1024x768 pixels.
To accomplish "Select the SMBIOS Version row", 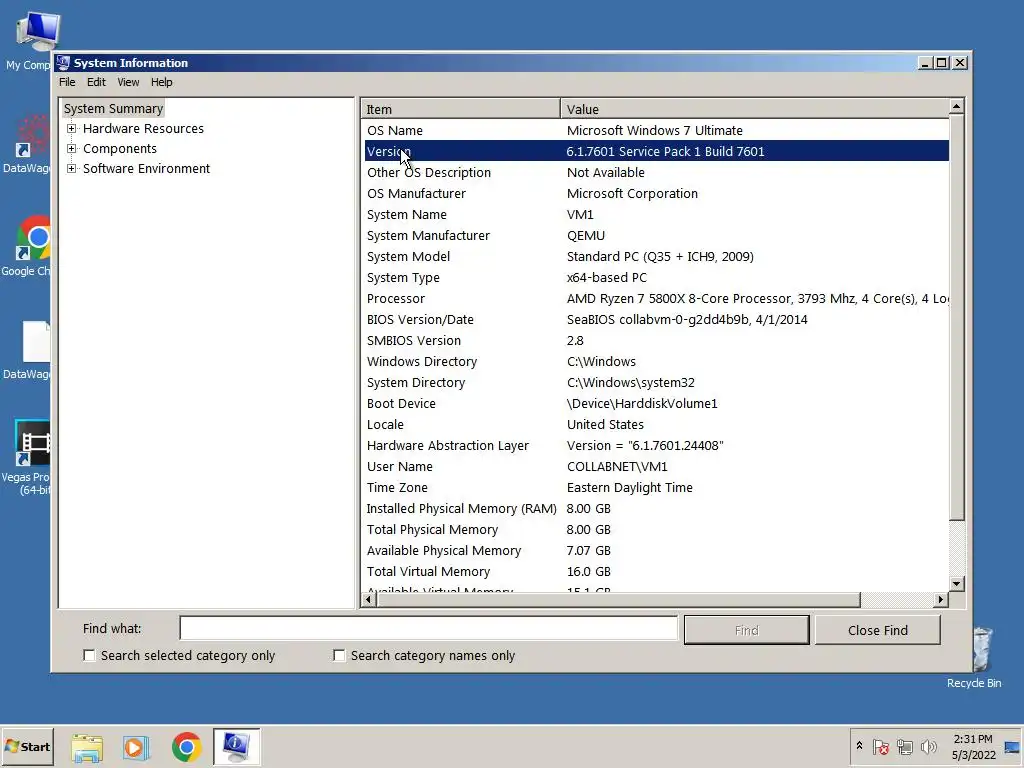I will (656, 340).
